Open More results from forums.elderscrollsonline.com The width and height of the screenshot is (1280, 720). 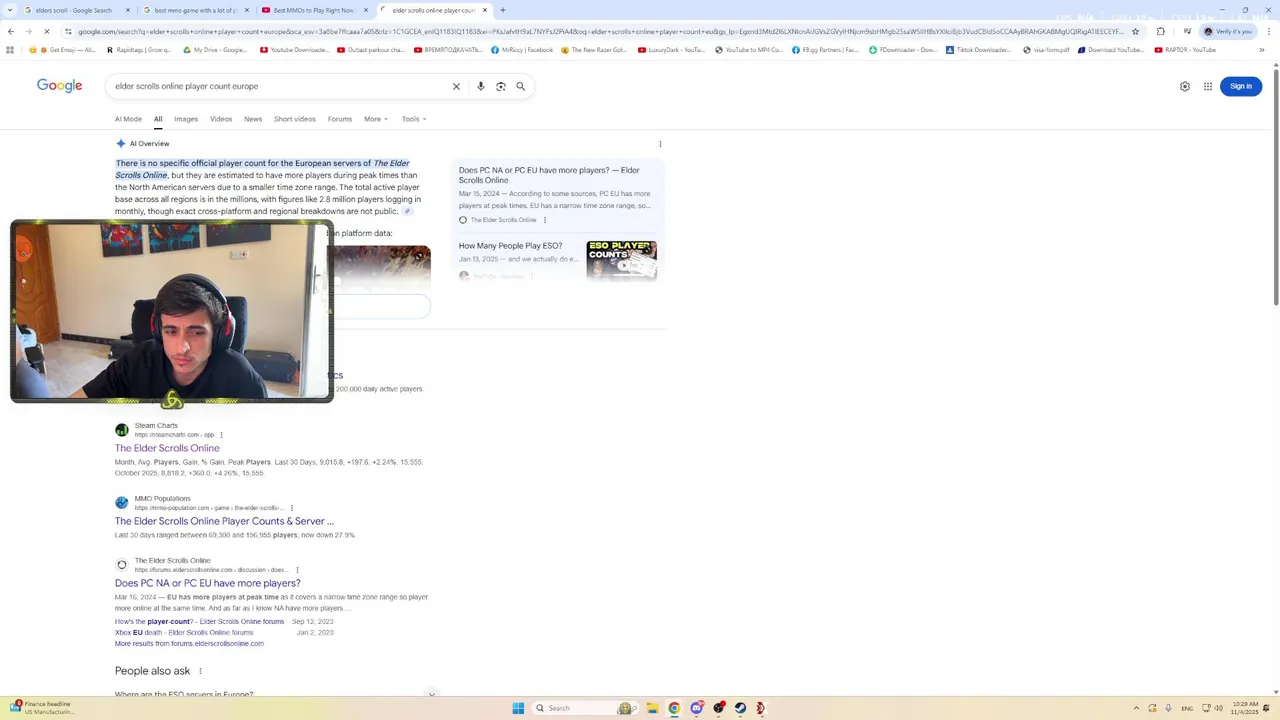(189, 644)
